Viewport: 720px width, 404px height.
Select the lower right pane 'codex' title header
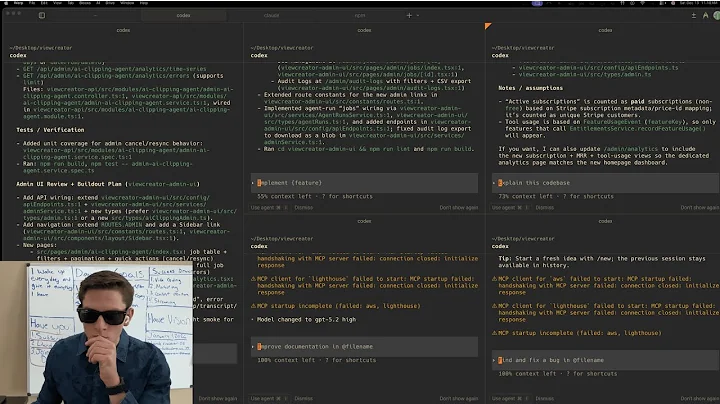point(605,221)
